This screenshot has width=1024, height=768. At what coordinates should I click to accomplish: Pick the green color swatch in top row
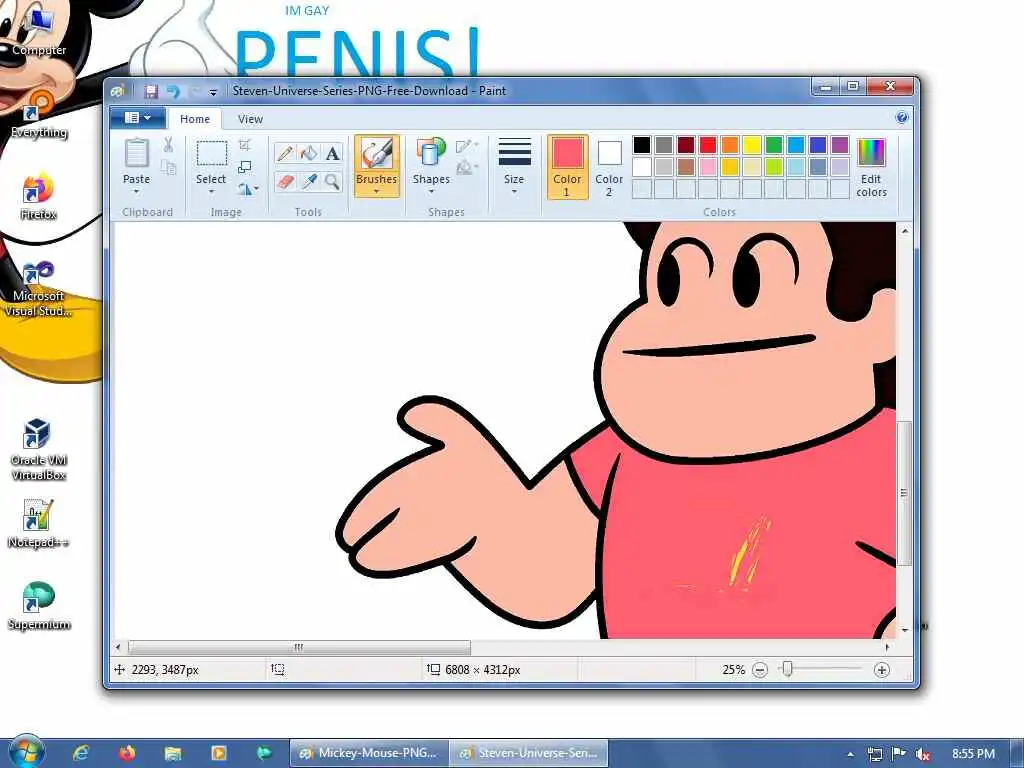(774, 144)
